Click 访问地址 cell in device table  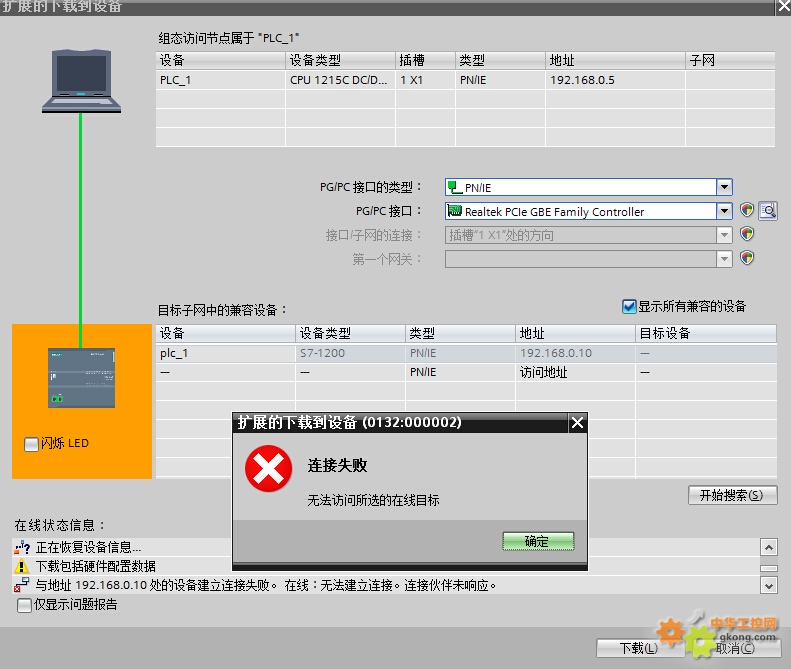(575, 372)
